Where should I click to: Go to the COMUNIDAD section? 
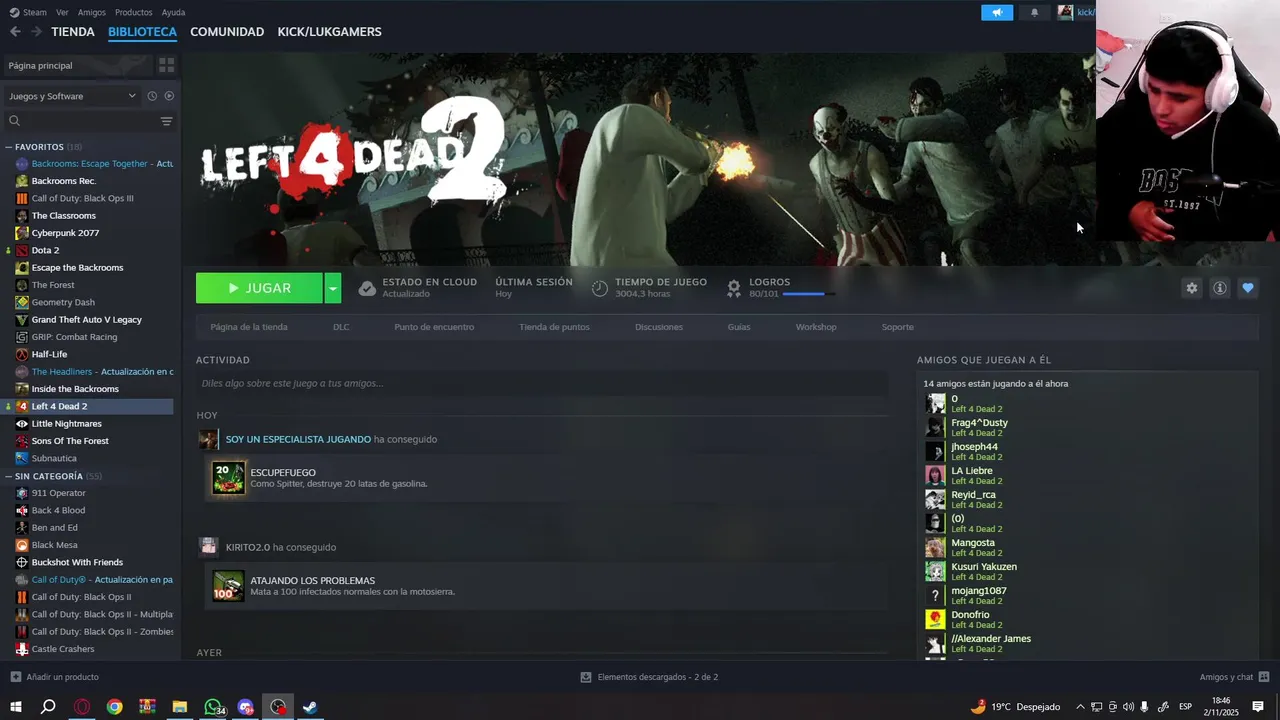point(227,32)
